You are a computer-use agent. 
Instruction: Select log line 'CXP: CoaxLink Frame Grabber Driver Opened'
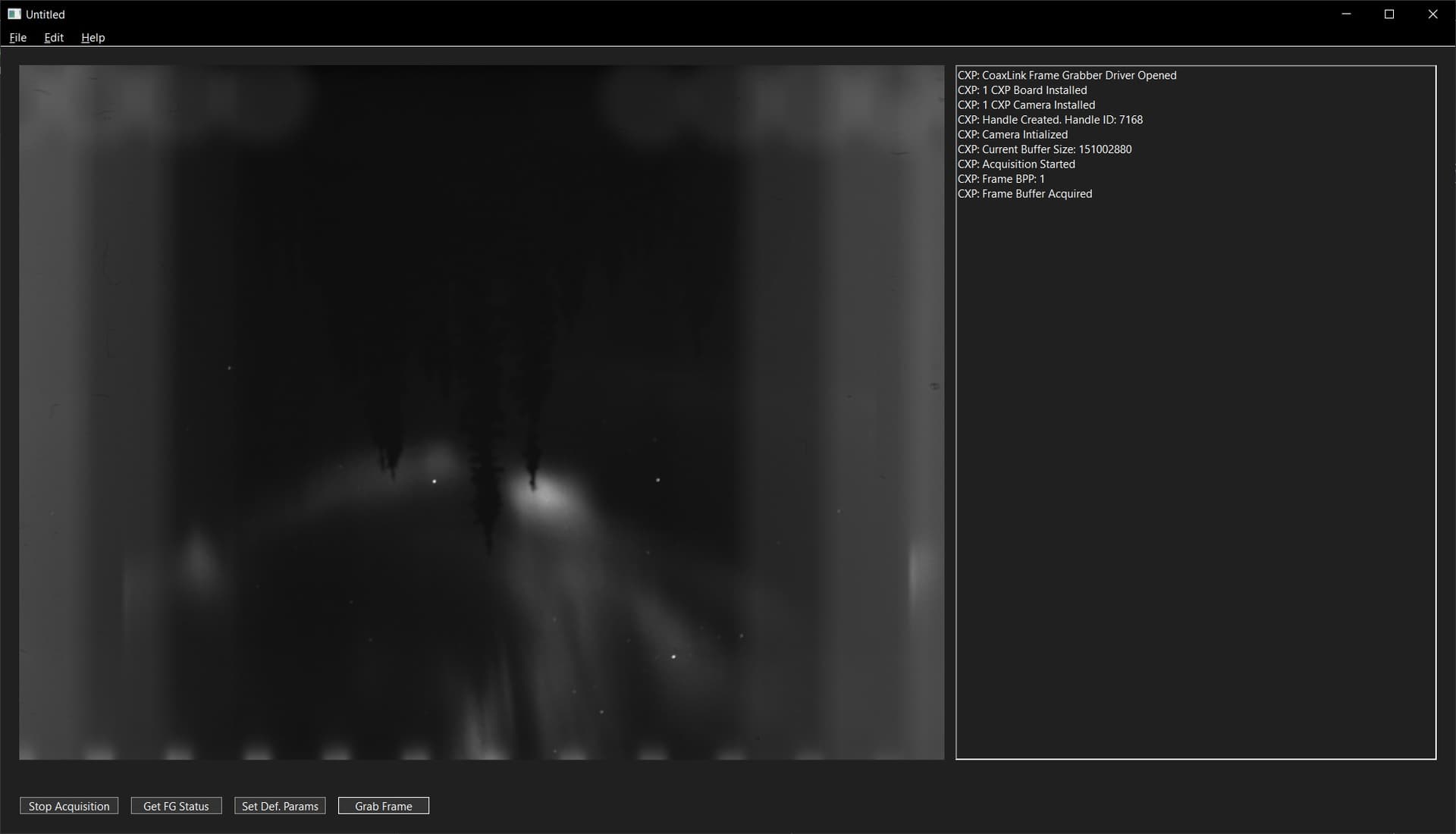pyautogui.click(x=1067, y=75)
